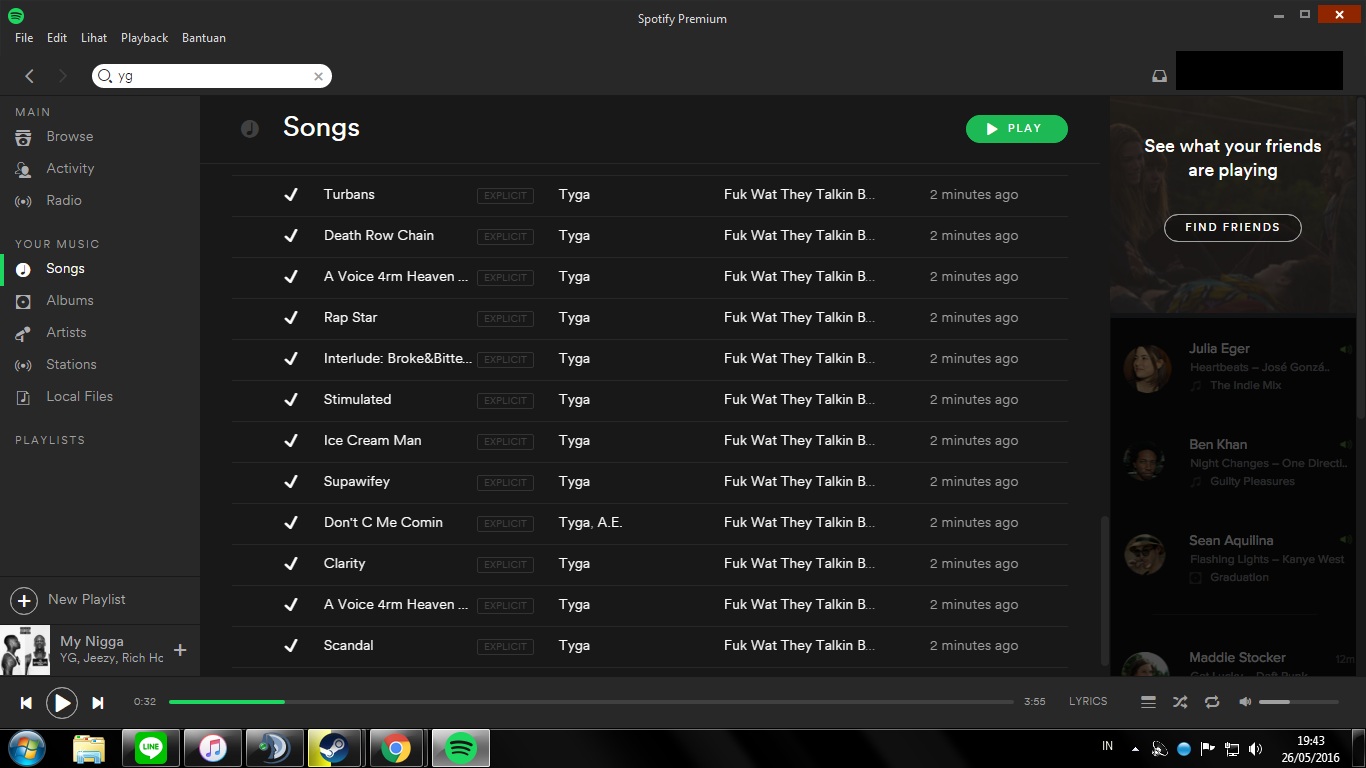Open the Bantuan menu
1366x768 pixels.
204,38
